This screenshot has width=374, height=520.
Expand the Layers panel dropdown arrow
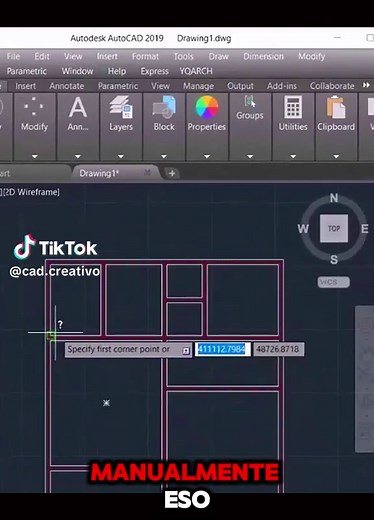[x=121, y=156]
